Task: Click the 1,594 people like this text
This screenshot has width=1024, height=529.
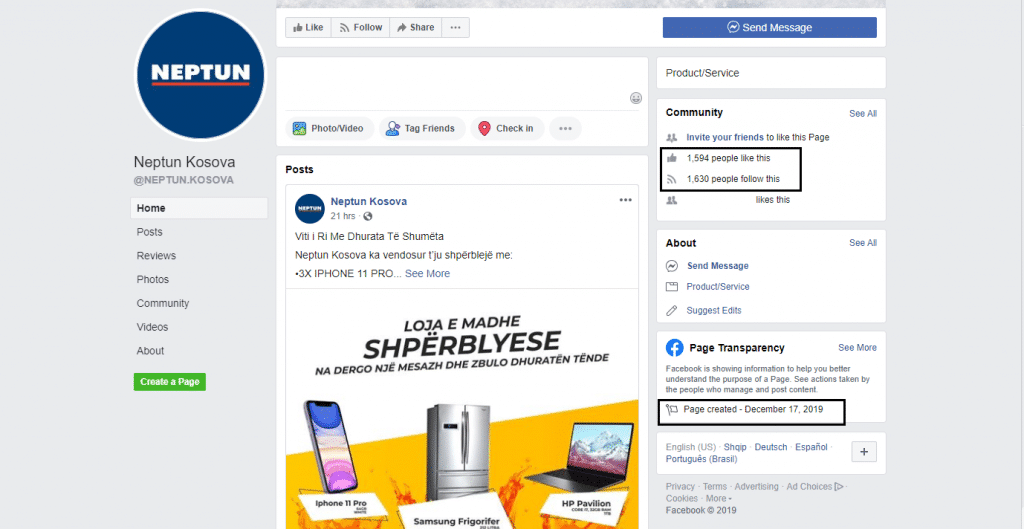Action: click(729, 158)
